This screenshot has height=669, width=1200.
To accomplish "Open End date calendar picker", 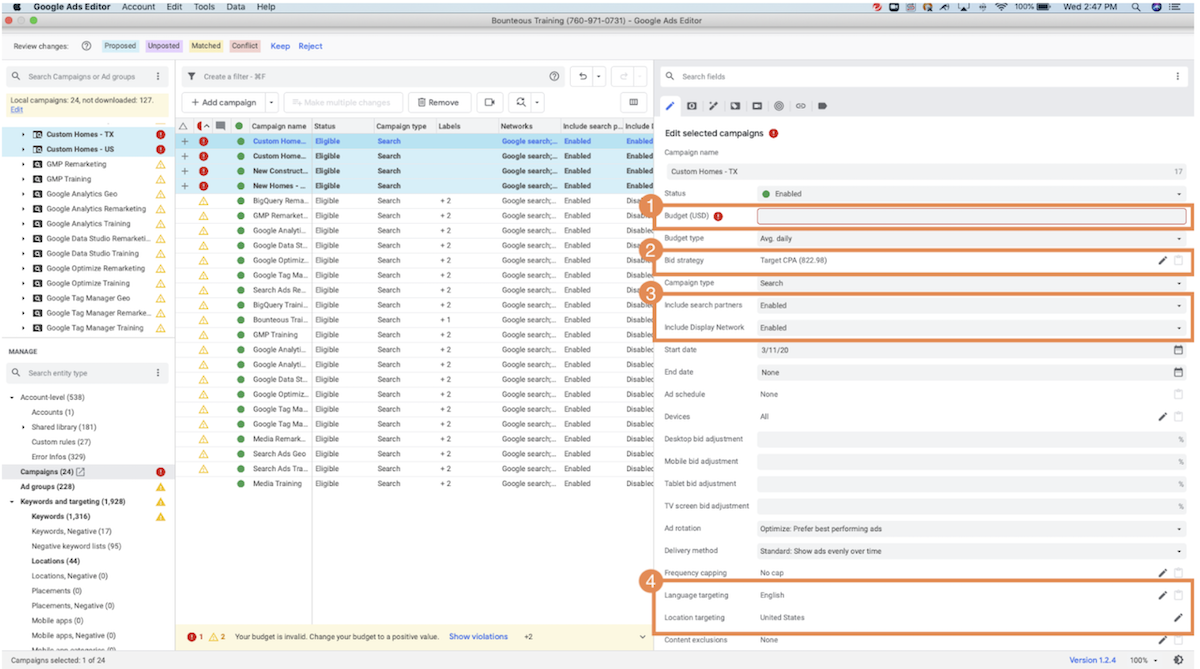I will [x=1178, y=372].
